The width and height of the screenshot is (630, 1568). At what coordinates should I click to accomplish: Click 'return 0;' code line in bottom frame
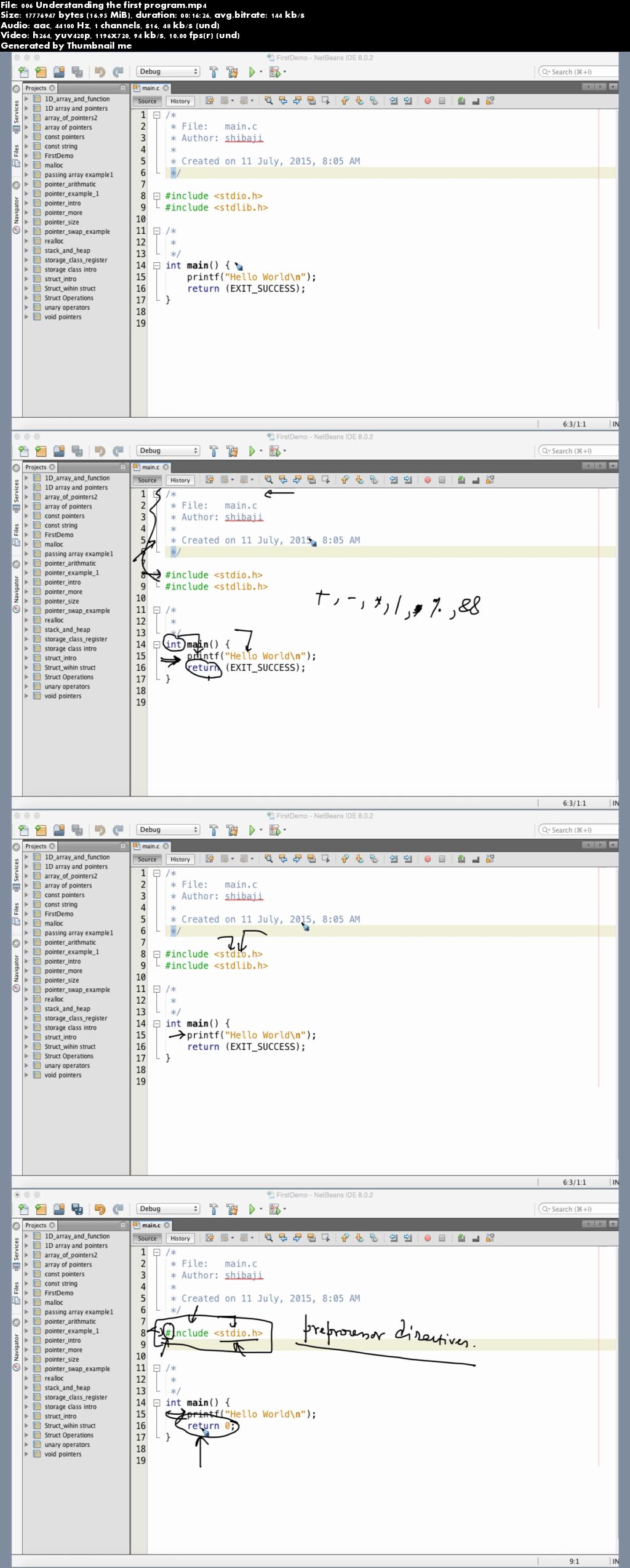pyautogui.click(x=212, y=1426)
